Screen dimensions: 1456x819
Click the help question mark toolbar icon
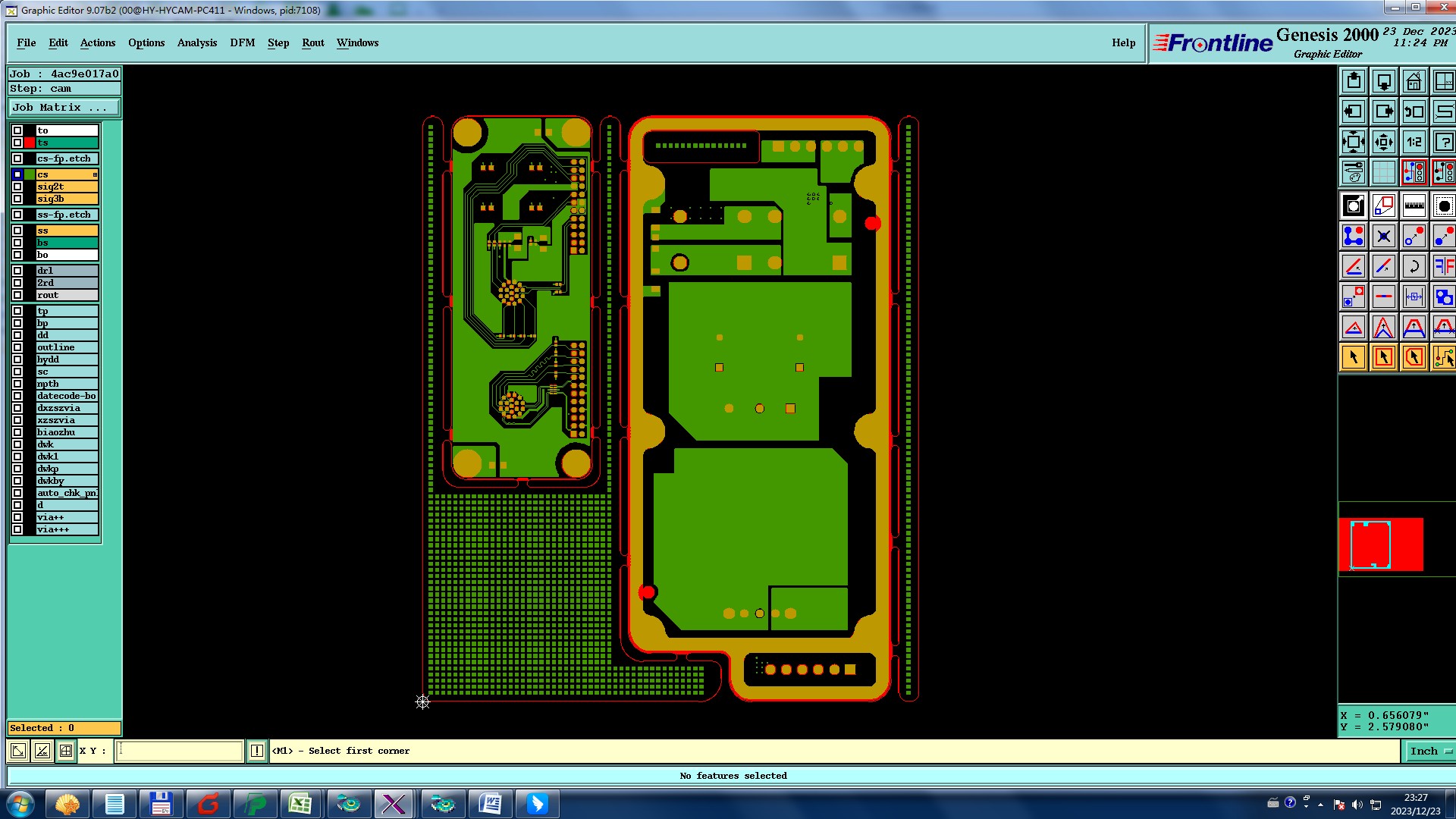click(x=1444, y=142)
